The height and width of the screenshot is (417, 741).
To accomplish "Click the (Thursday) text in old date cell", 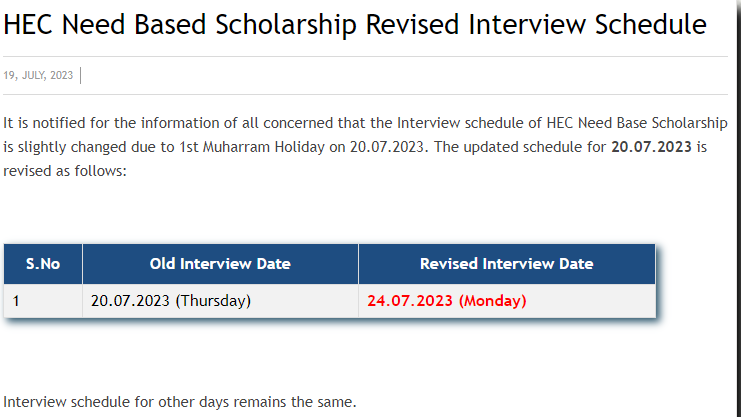I will pos(213,301).
